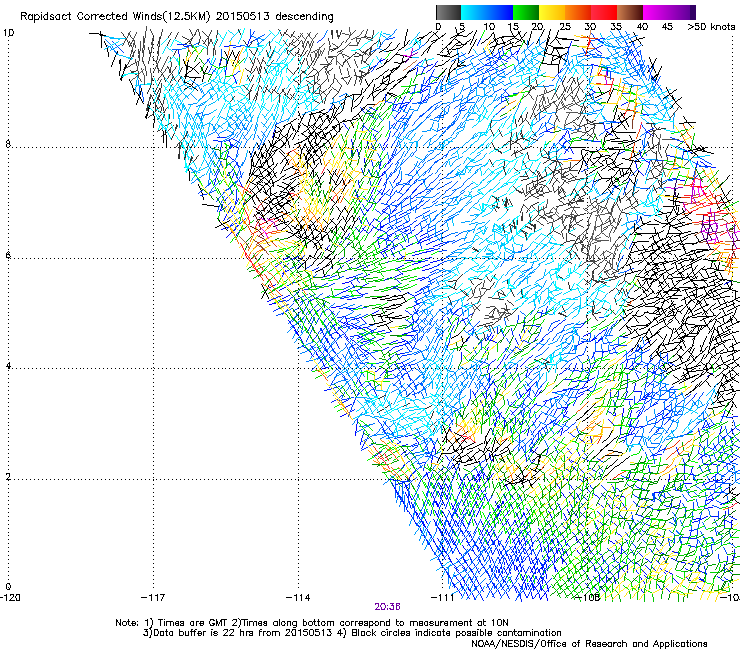
Task: Click the yellow 20-25 knots legend segment
Action: pyautogui.click(x=552, y=12)
